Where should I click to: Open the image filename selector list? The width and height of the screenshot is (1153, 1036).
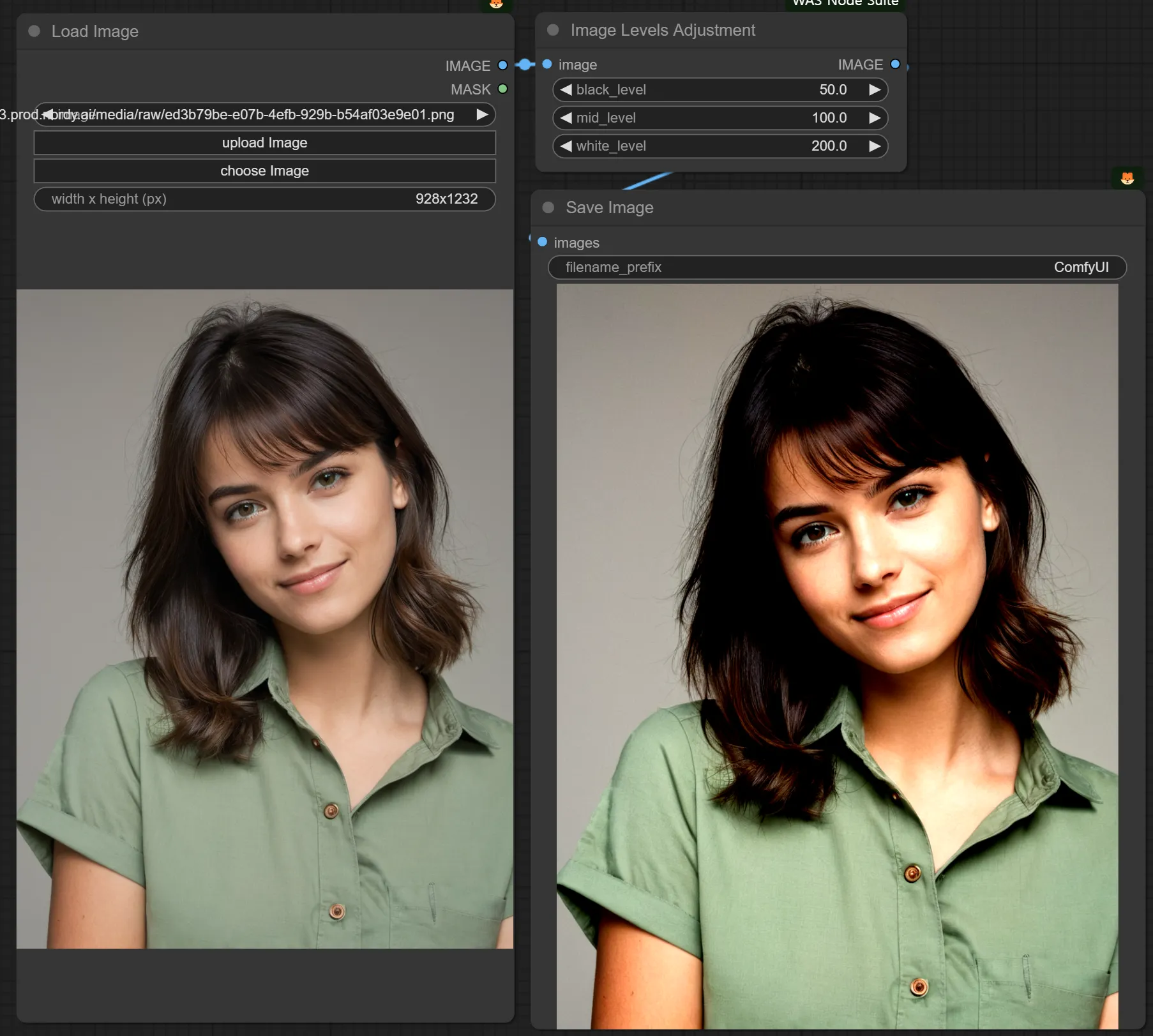tap(264, 115)
